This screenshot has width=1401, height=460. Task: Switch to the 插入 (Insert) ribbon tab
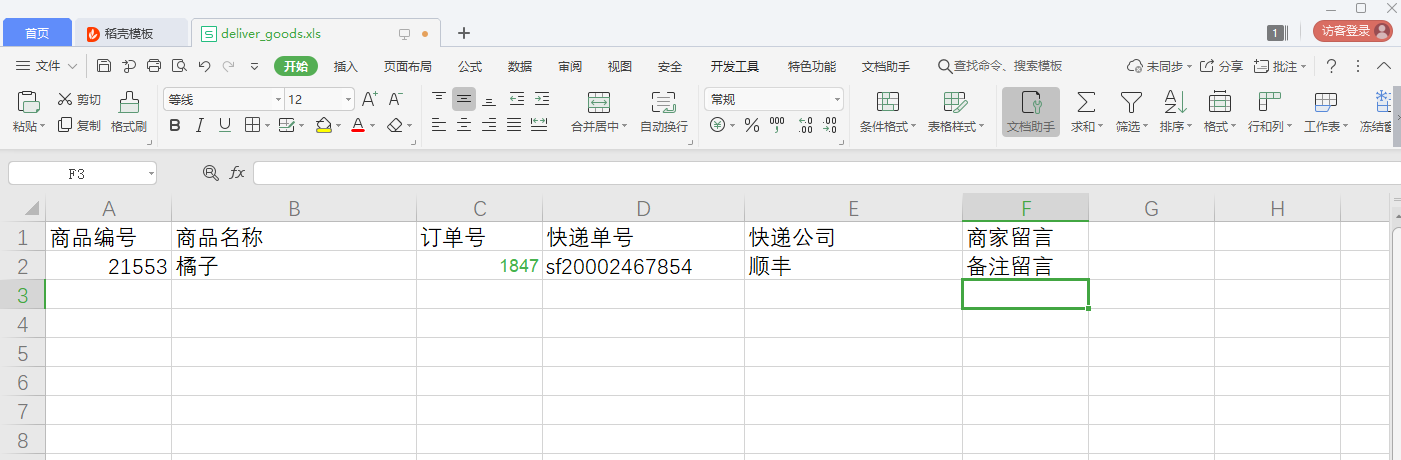(x=345, y=66)
